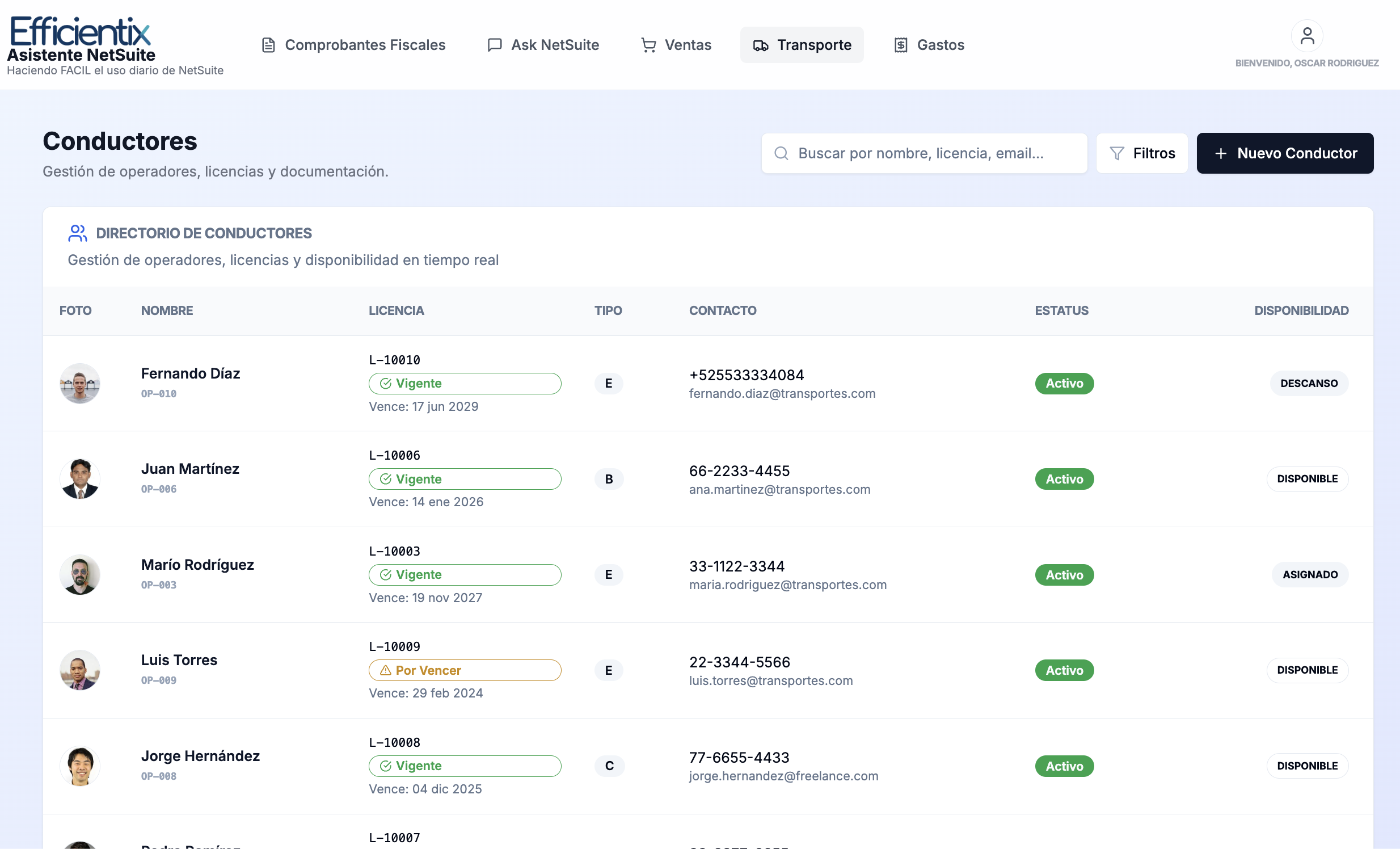
Task: Click Activo status for Jorge Hernández
Action: click(1064, 766)
